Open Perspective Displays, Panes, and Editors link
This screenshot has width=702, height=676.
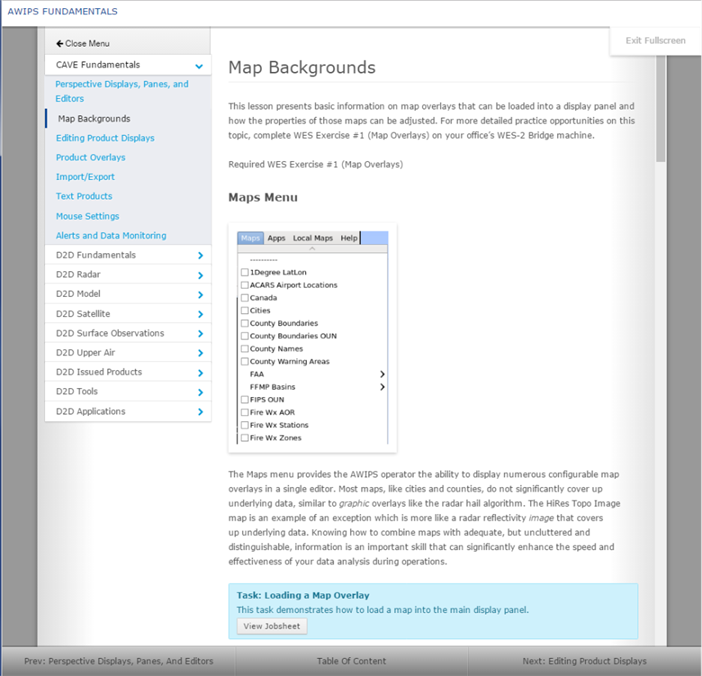122,91
